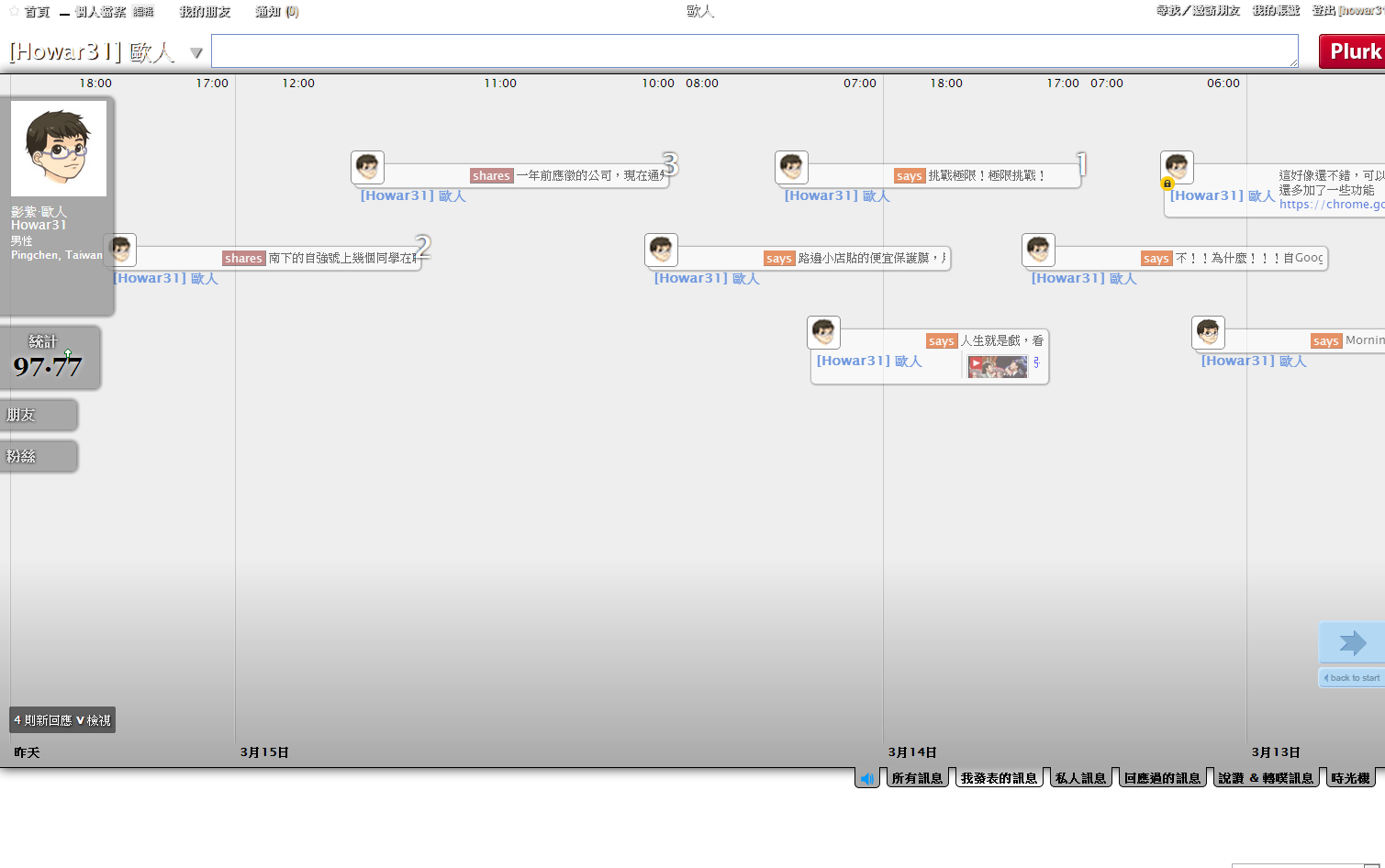The width and height of the screenshot is (1385, 868).
Task: Open response count 3 on shares plurk
Action: click(x=670, y=164)
